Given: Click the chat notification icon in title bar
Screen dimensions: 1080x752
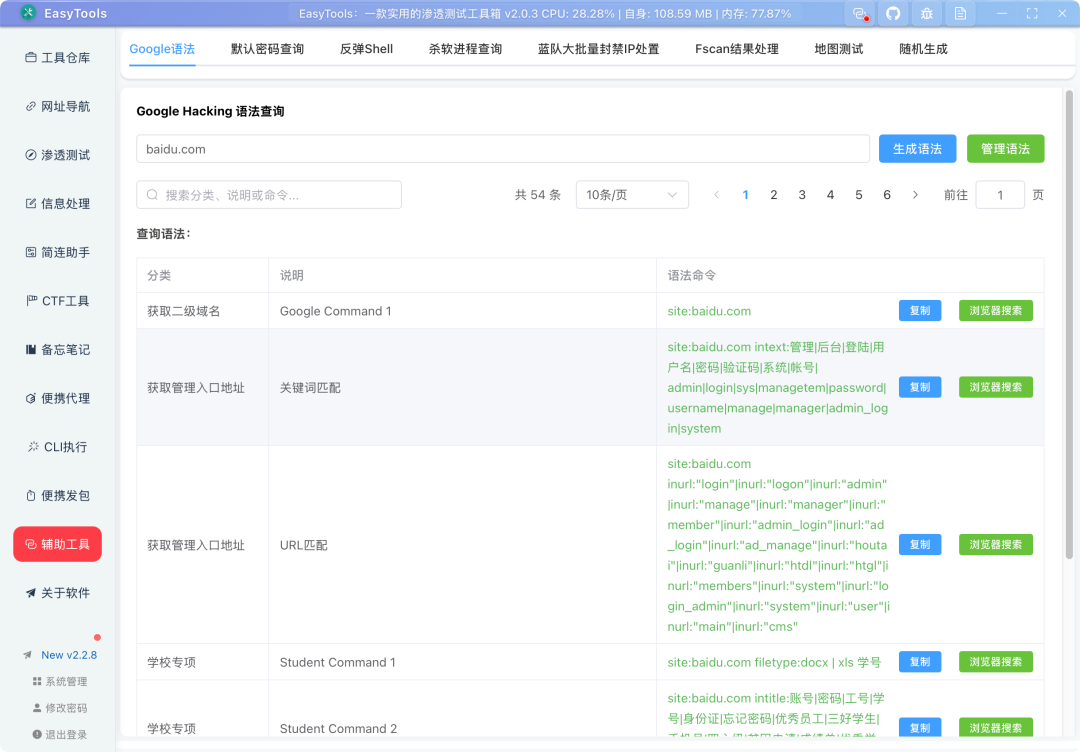Looking at the screenshot, I should click(860, 14).
